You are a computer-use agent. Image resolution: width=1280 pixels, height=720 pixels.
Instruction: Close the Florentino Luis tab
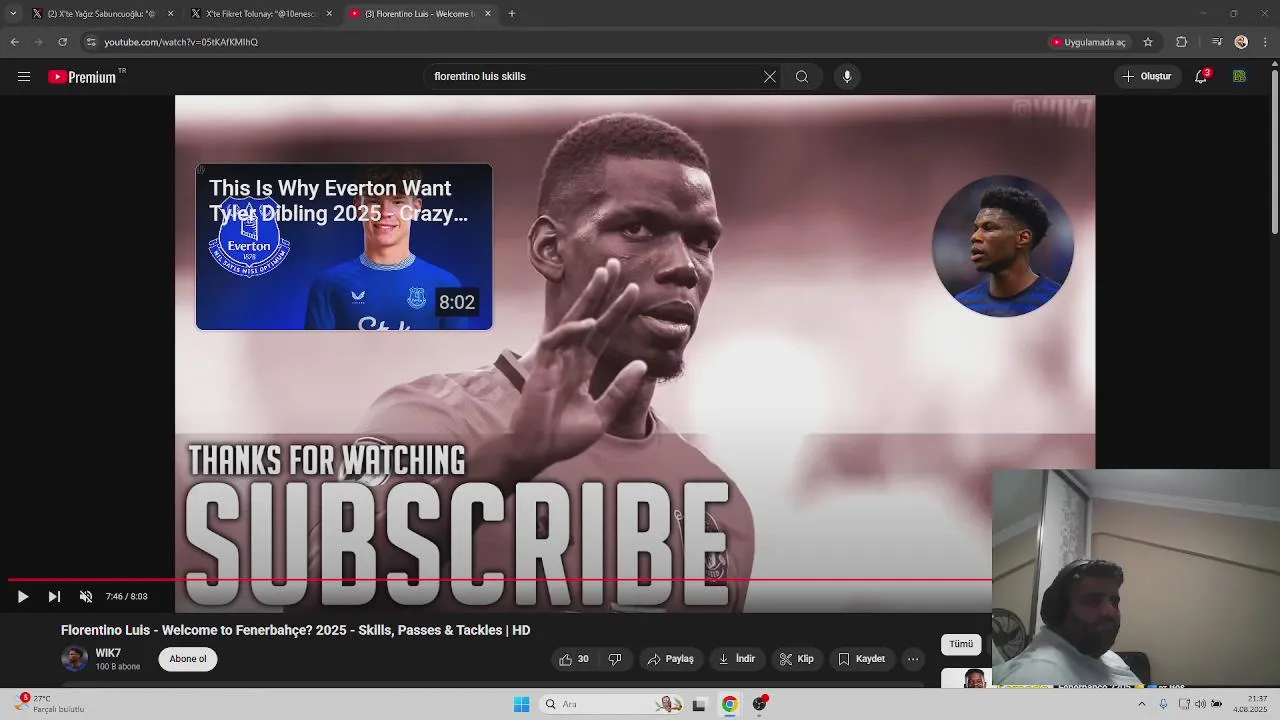click(488, 14)
